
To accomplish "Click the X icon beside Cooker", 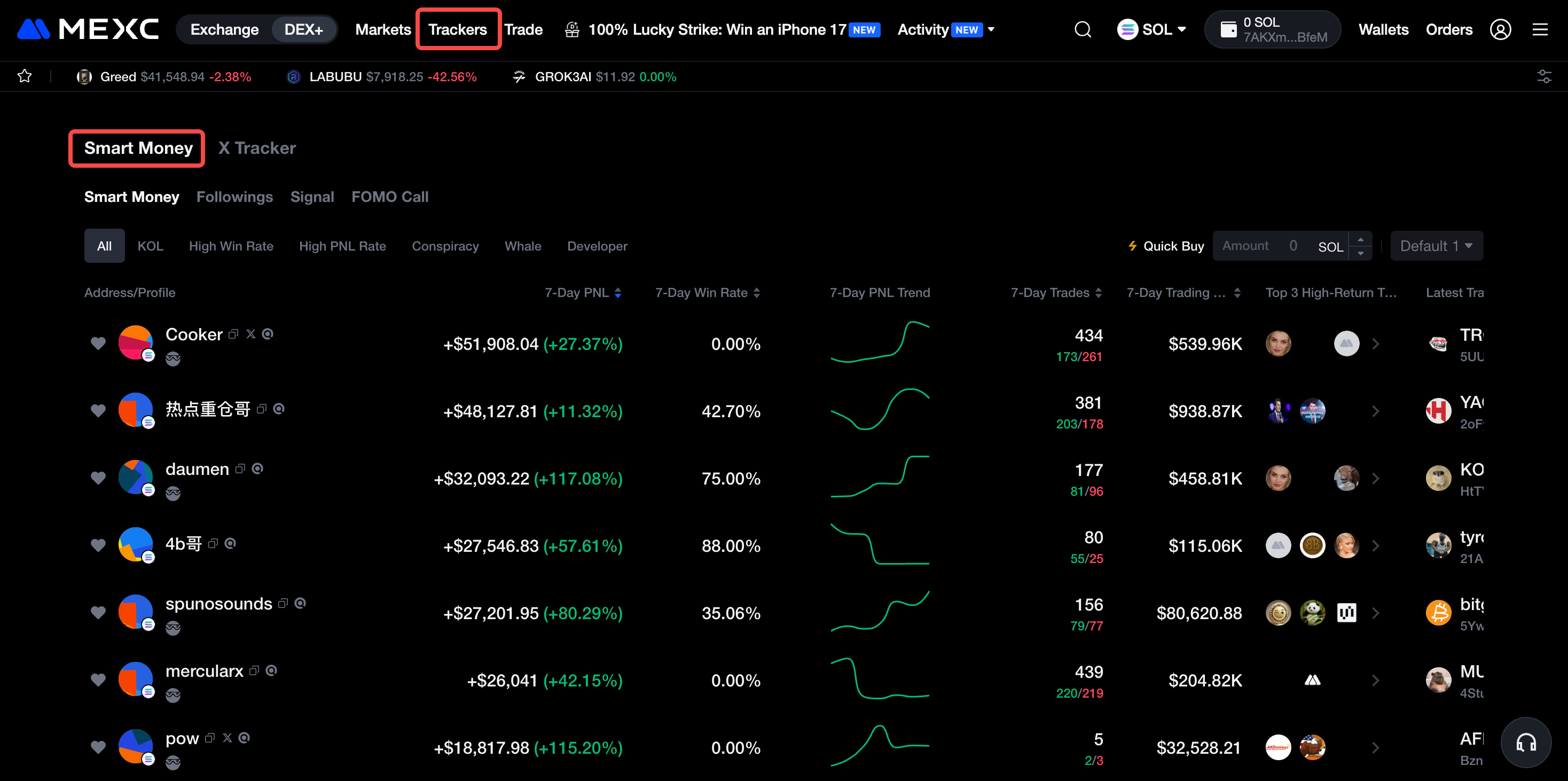I will (250, 333).
